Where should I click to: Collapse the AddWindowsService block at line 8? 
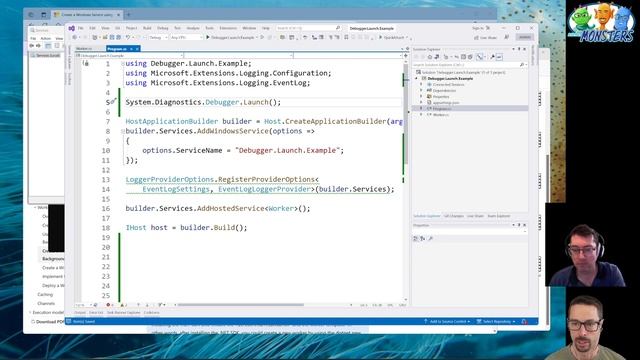pyautogui.click(x=123, y=131)
